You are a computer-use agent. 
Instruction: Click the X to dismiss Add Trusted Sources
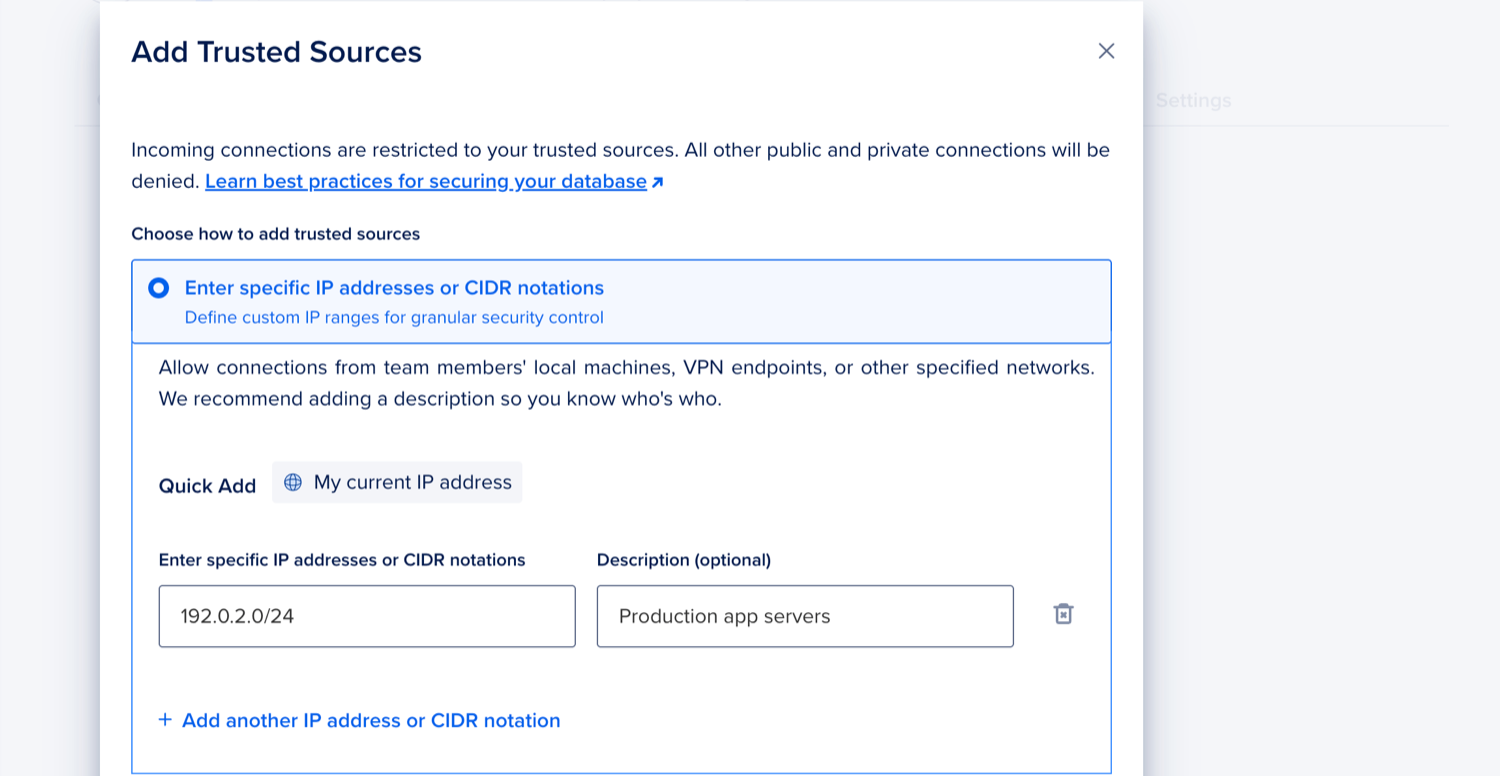[x=1106, y=50]
